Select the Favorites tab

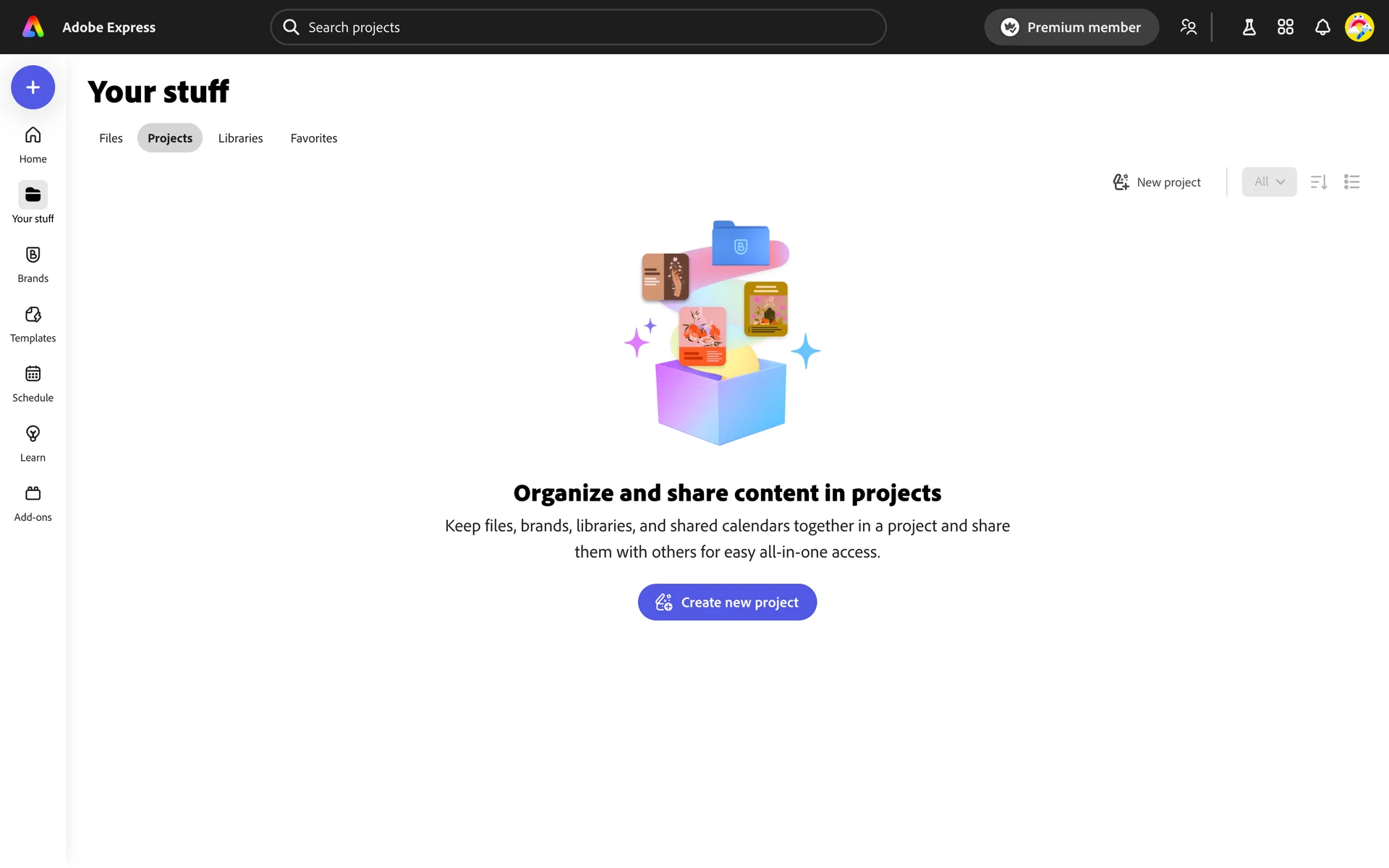tap(313, 138)
